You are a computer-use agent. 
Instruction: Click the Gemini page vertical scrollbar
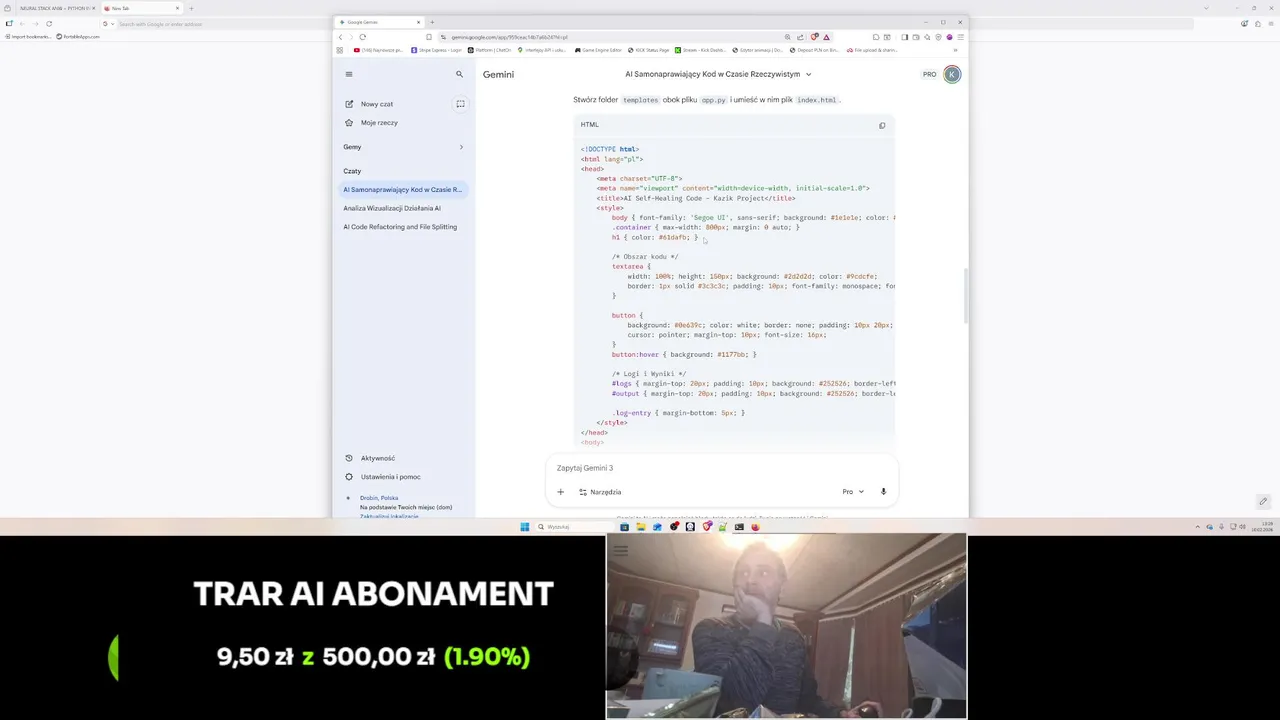[965, 295]
